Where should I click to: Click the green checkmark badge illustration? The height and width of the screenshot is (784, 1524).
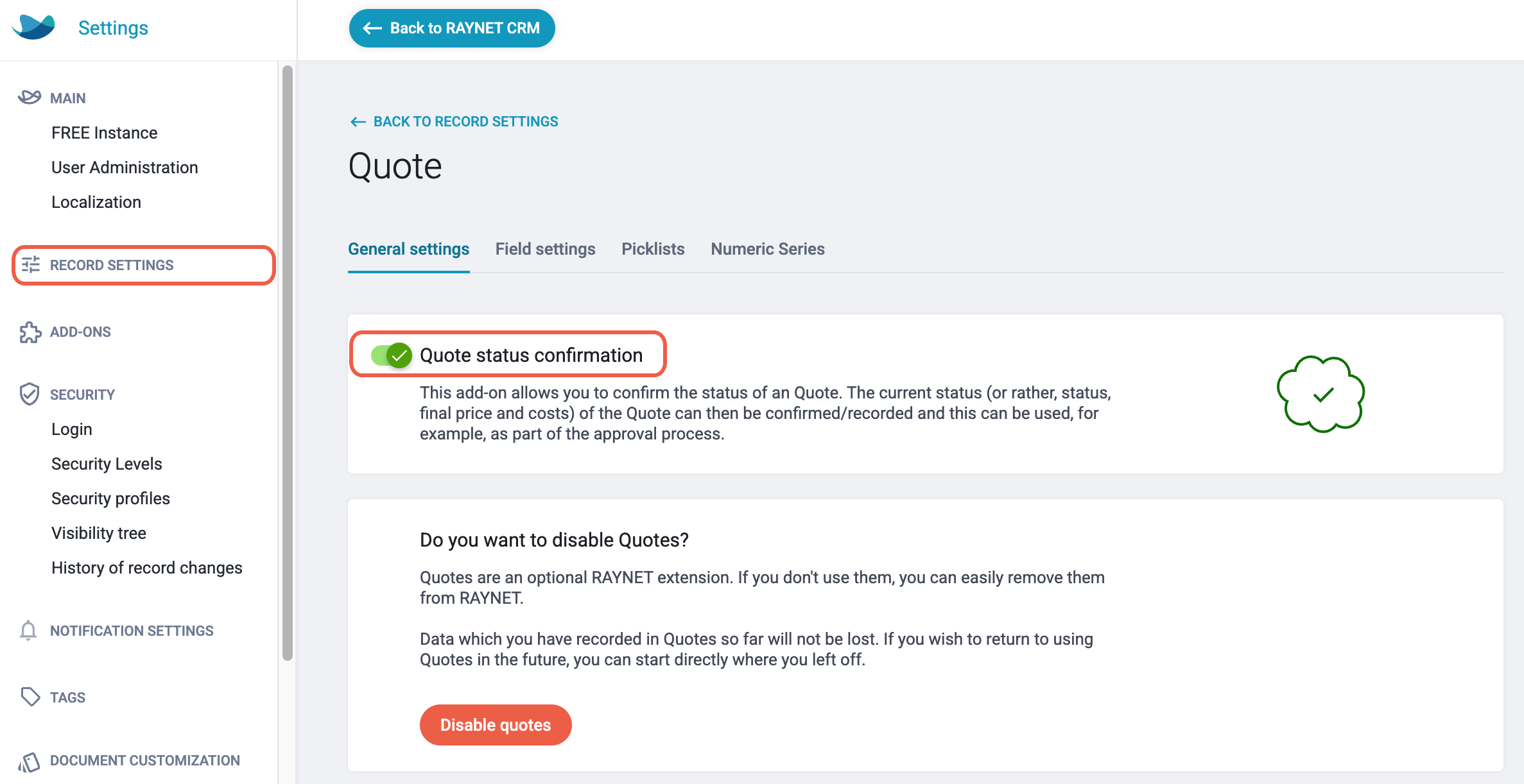(x=1321, y=394)
